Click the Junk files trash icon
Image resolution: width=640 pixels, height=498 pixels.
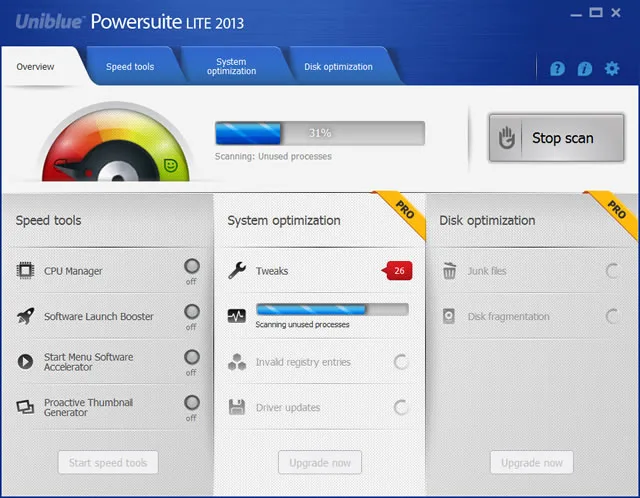[449, 271]
